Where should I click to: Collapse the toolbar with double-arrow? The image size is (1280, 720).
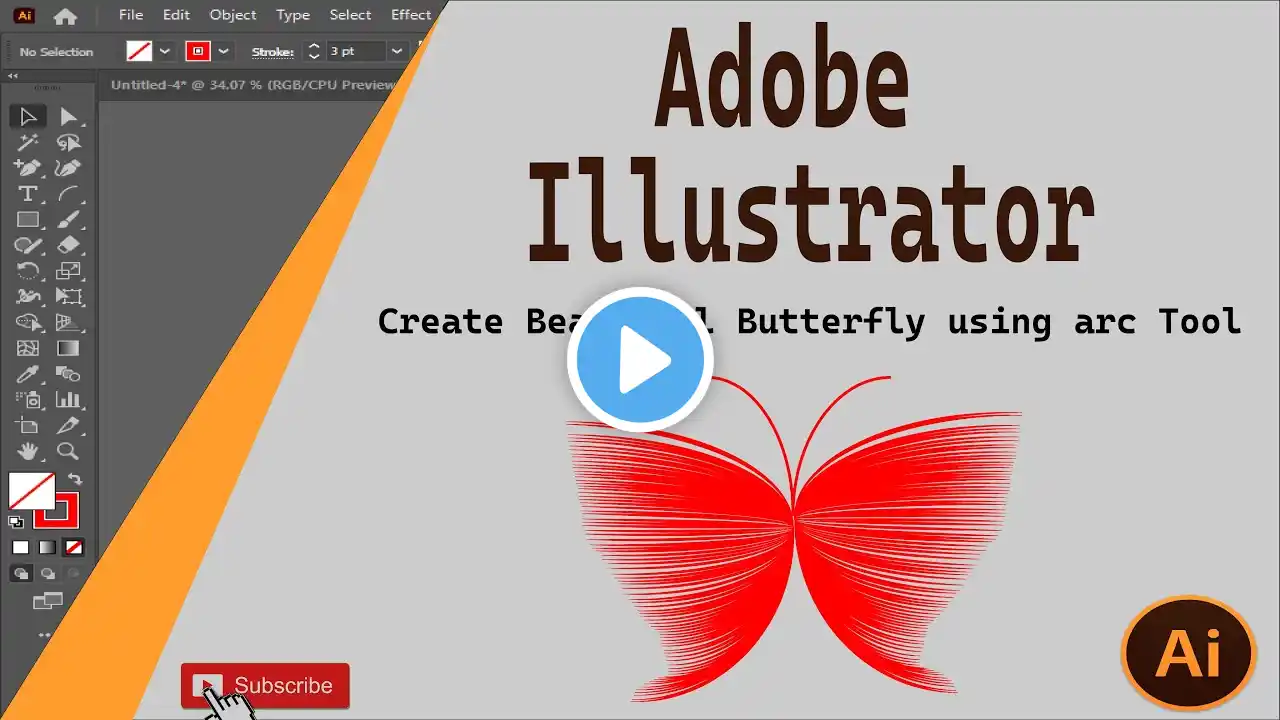pos(13,76)
